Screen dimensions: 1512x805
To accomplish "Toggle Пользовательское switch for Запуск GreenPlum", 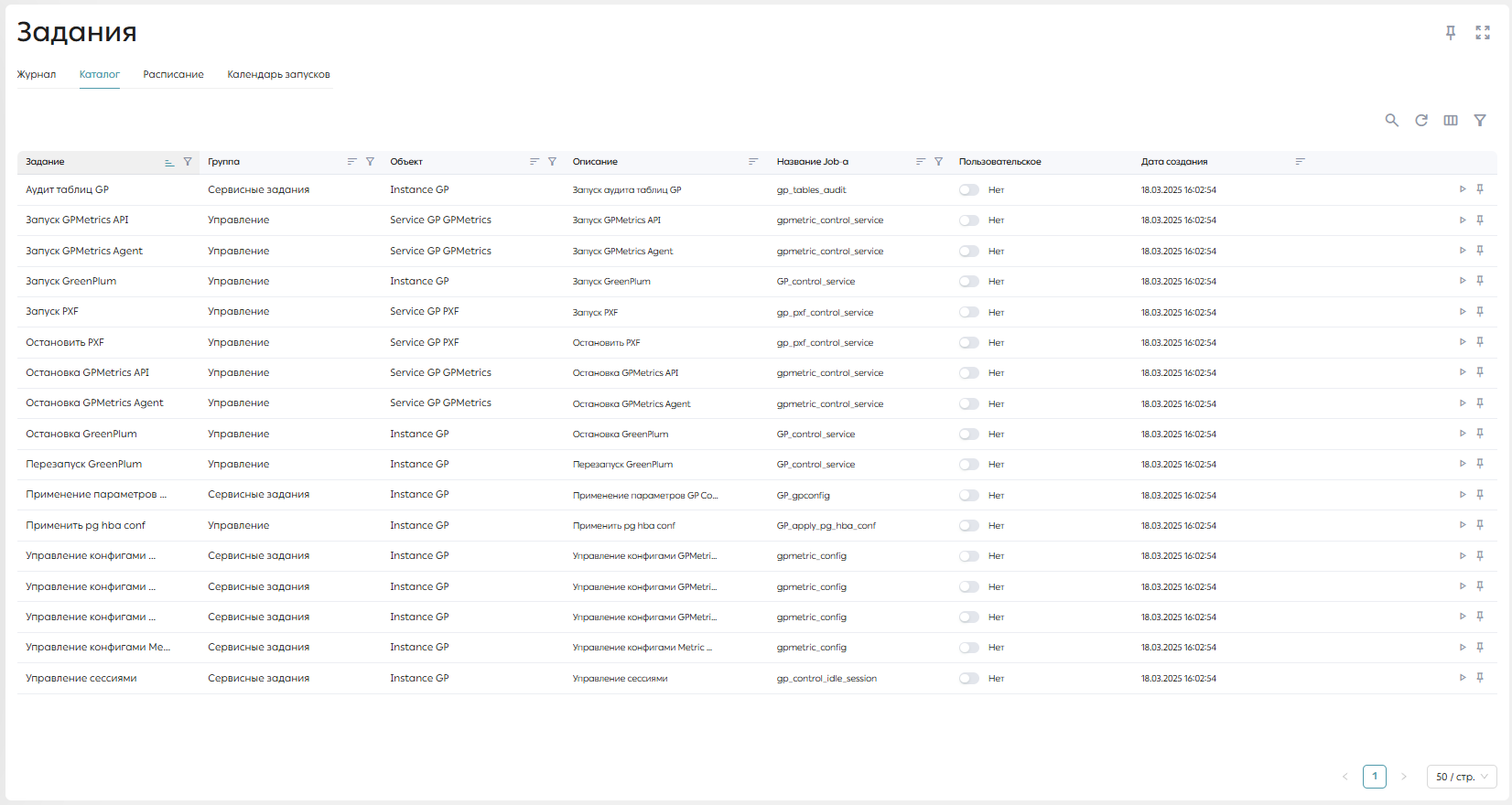I will tap(969, 282).
